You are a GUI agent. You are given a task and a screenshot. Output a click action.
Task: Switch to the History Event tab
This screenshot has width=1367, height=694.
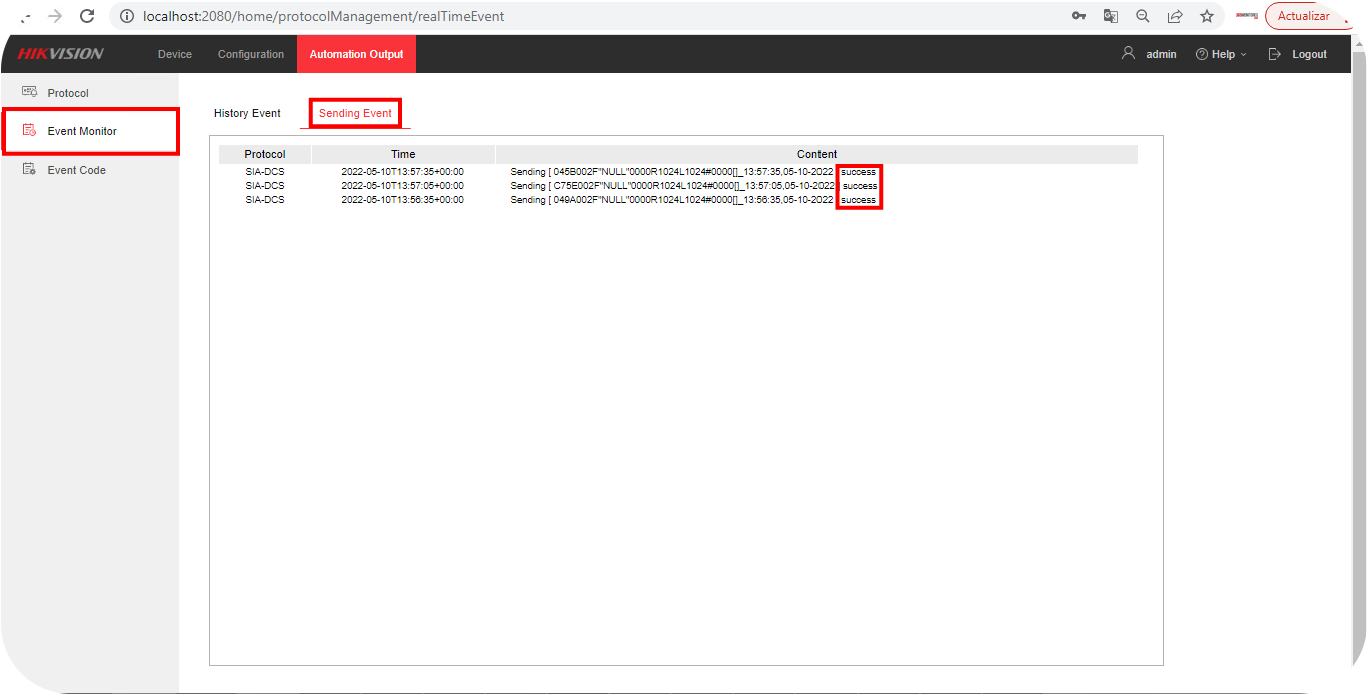tap(247, 113)
